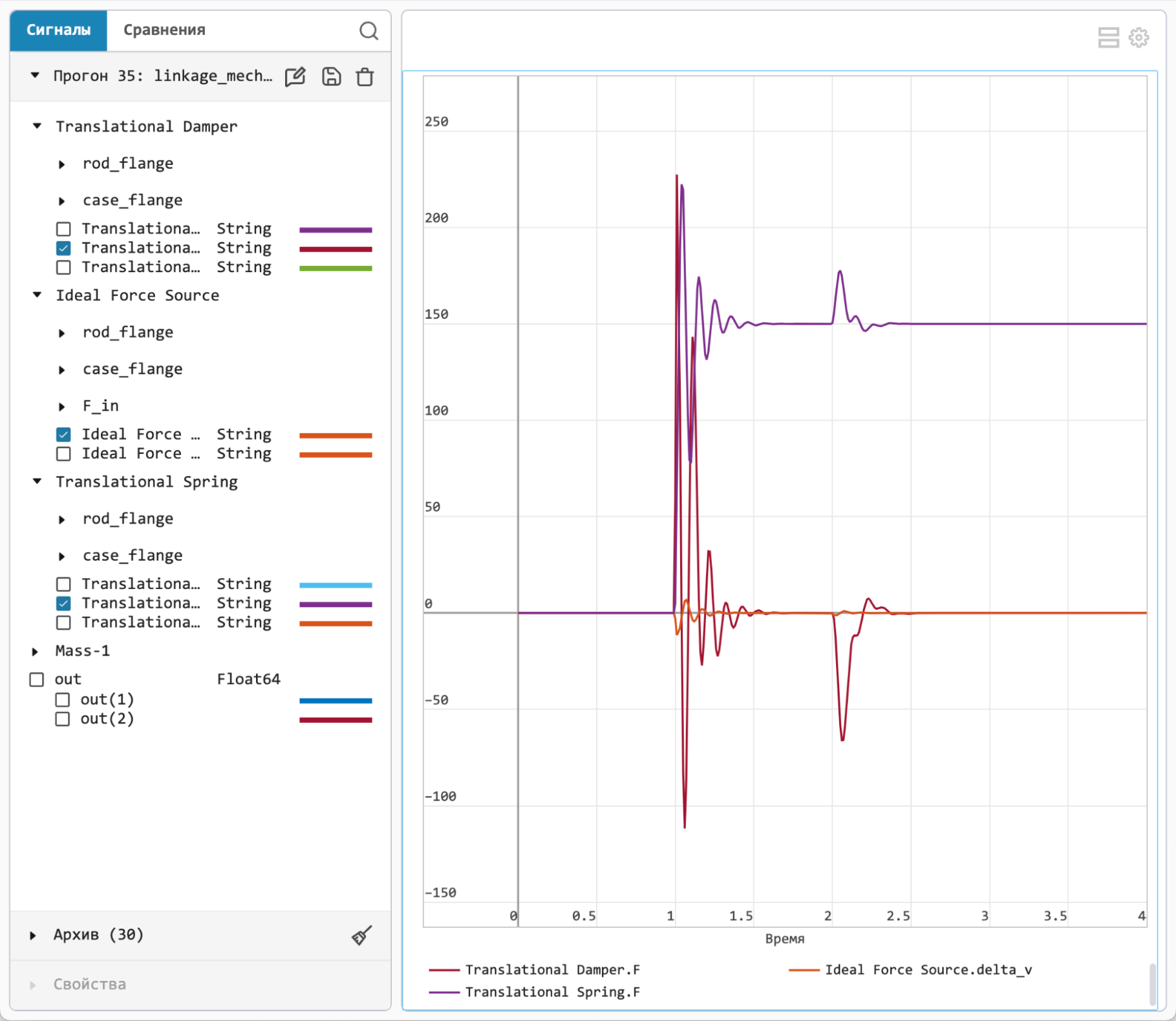Enable third Translational Damper signal checkbox
The image size is (1176, 1021).
(x=63, y=268)
